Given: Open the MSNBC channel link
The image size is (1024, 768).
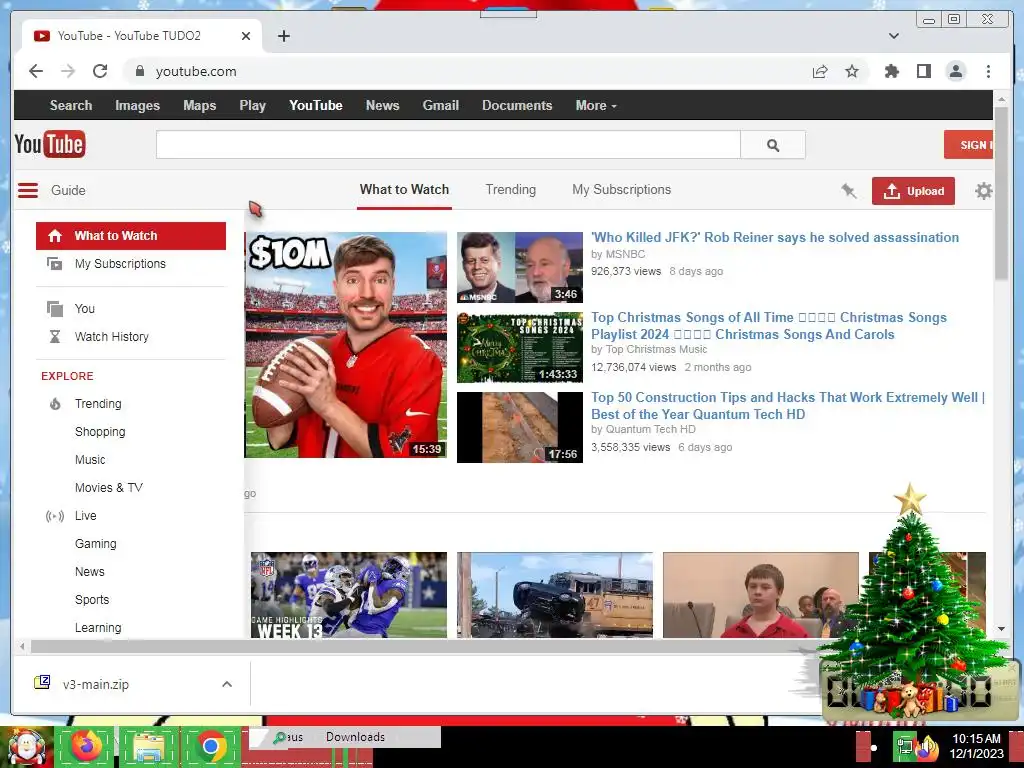Looking at the screenshot, I should 625,254.
